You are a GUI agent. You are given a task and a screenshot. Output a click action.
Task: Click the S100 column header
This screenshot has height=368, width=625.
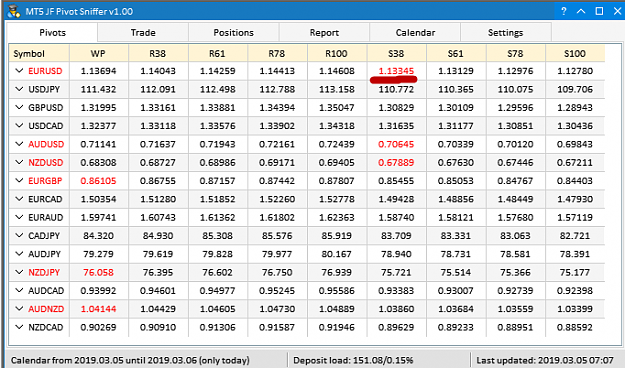575,53
